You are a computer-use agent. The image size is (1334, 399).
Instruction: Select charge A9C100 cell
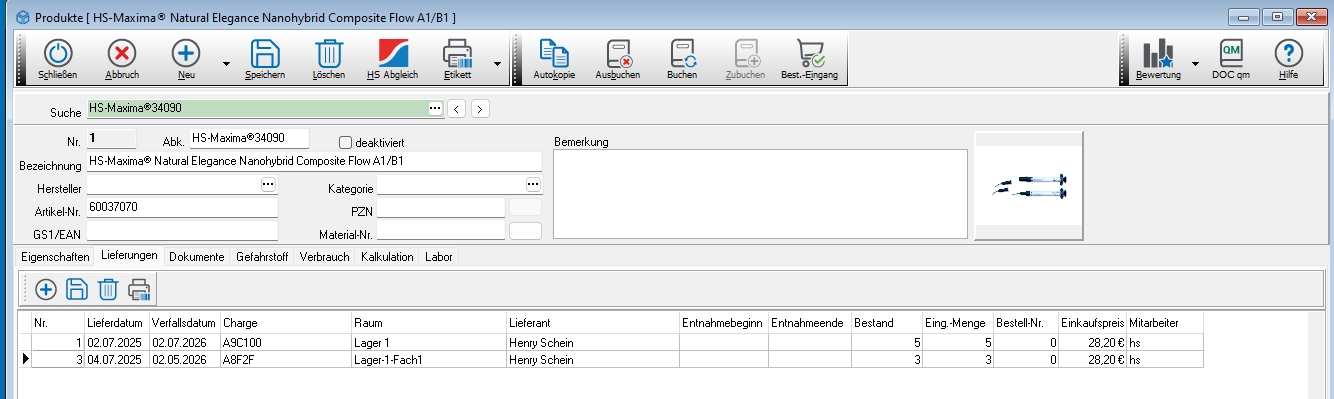tap(286, 343)
